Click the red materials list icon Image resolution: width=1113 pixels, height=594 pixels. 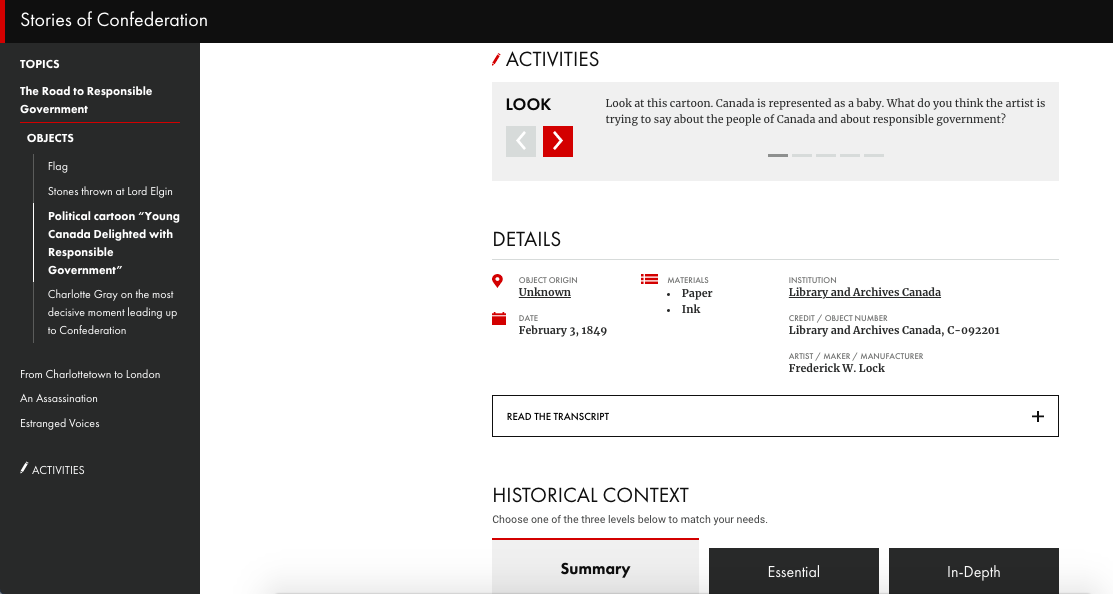pyautogui.click(x=649, y=280)
